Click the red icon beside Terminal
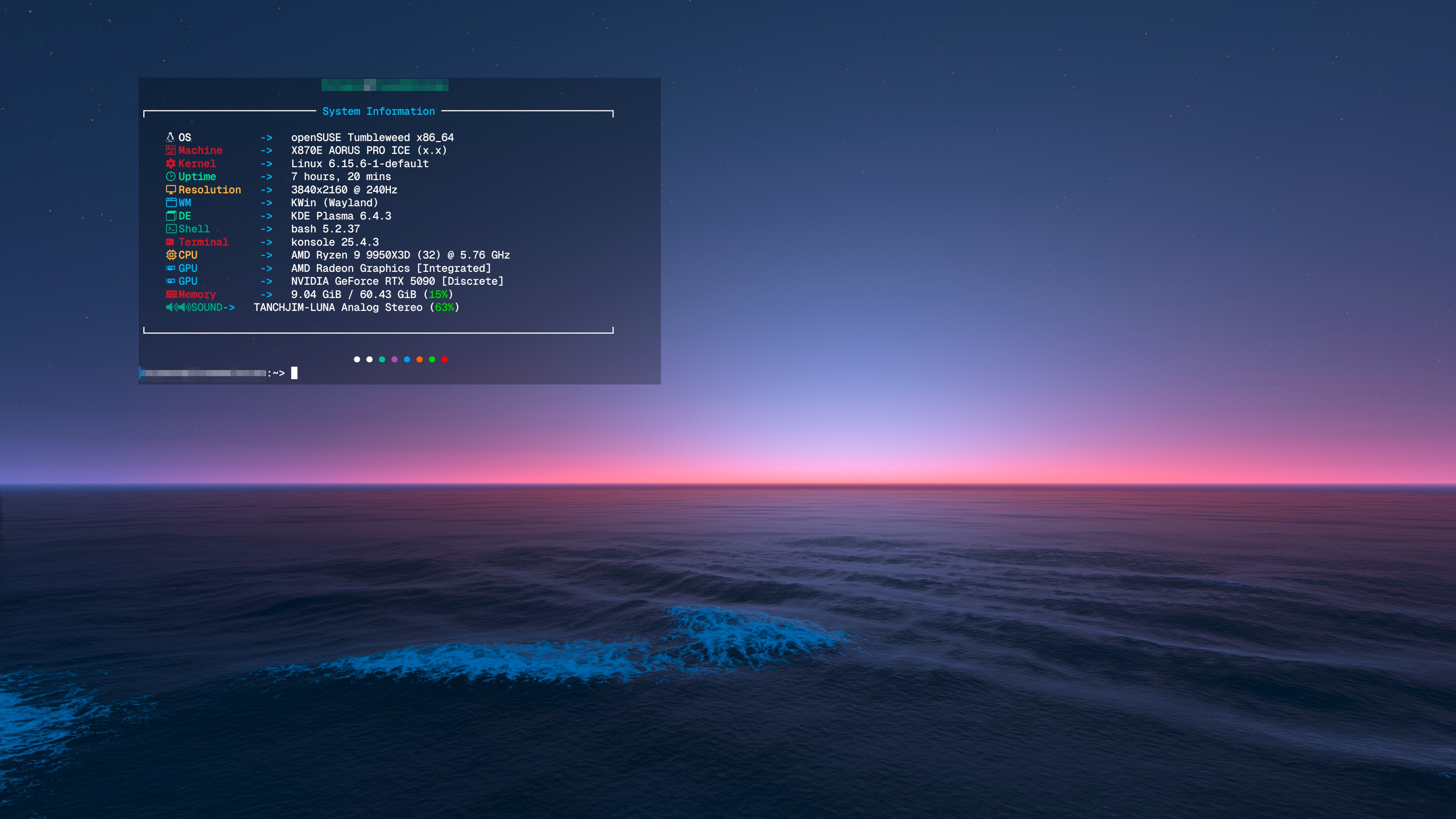 [x=169, y=242]
